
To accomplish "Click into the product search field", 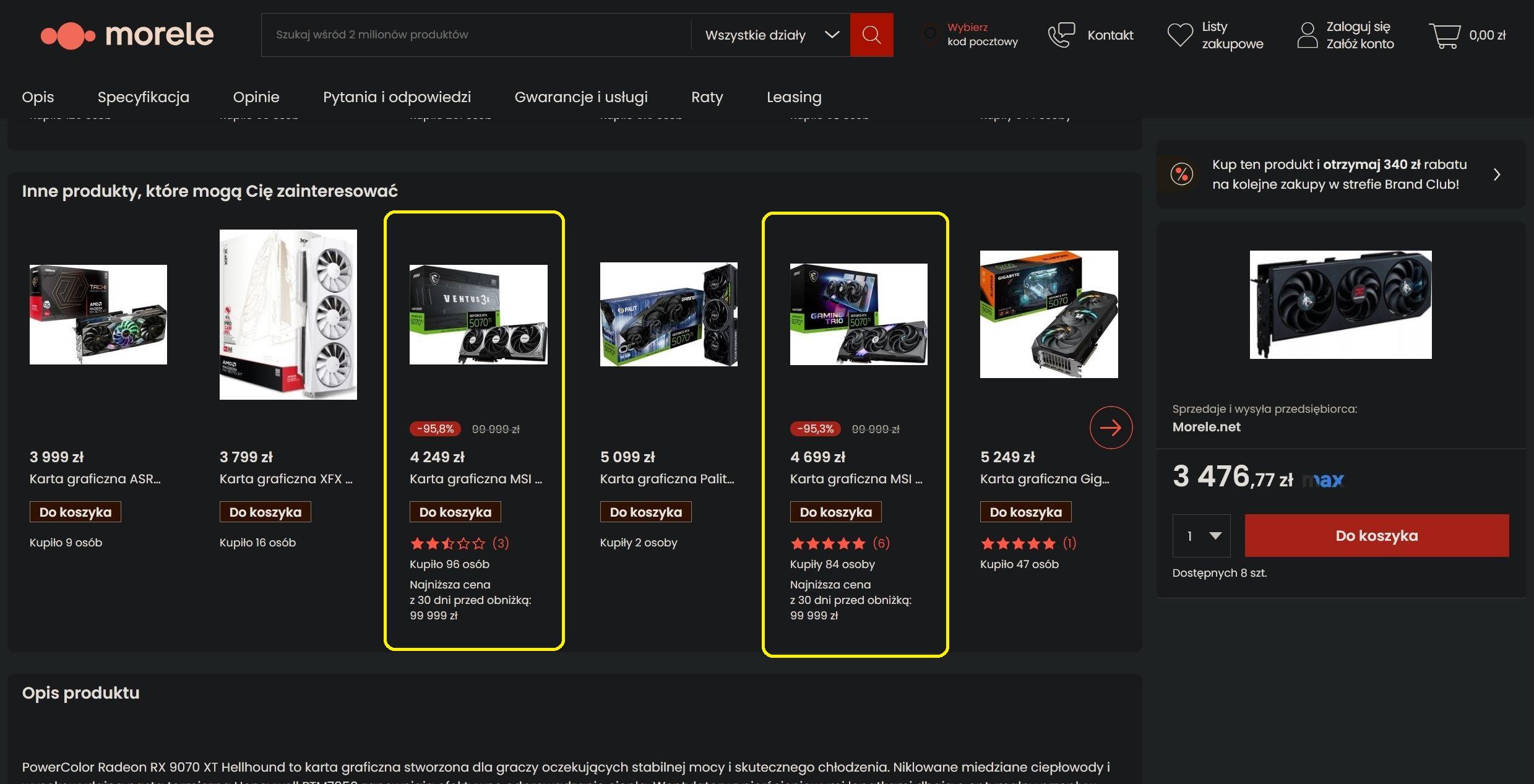I will [476, 35].
